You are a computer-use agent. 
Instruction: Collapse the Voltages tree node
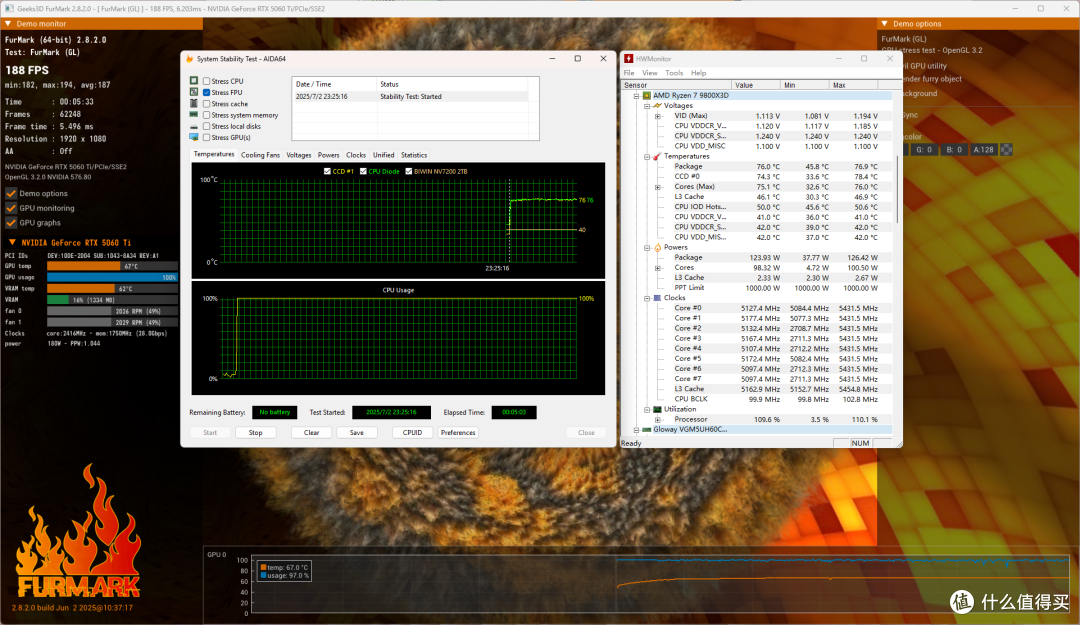(x=647, y=106)
